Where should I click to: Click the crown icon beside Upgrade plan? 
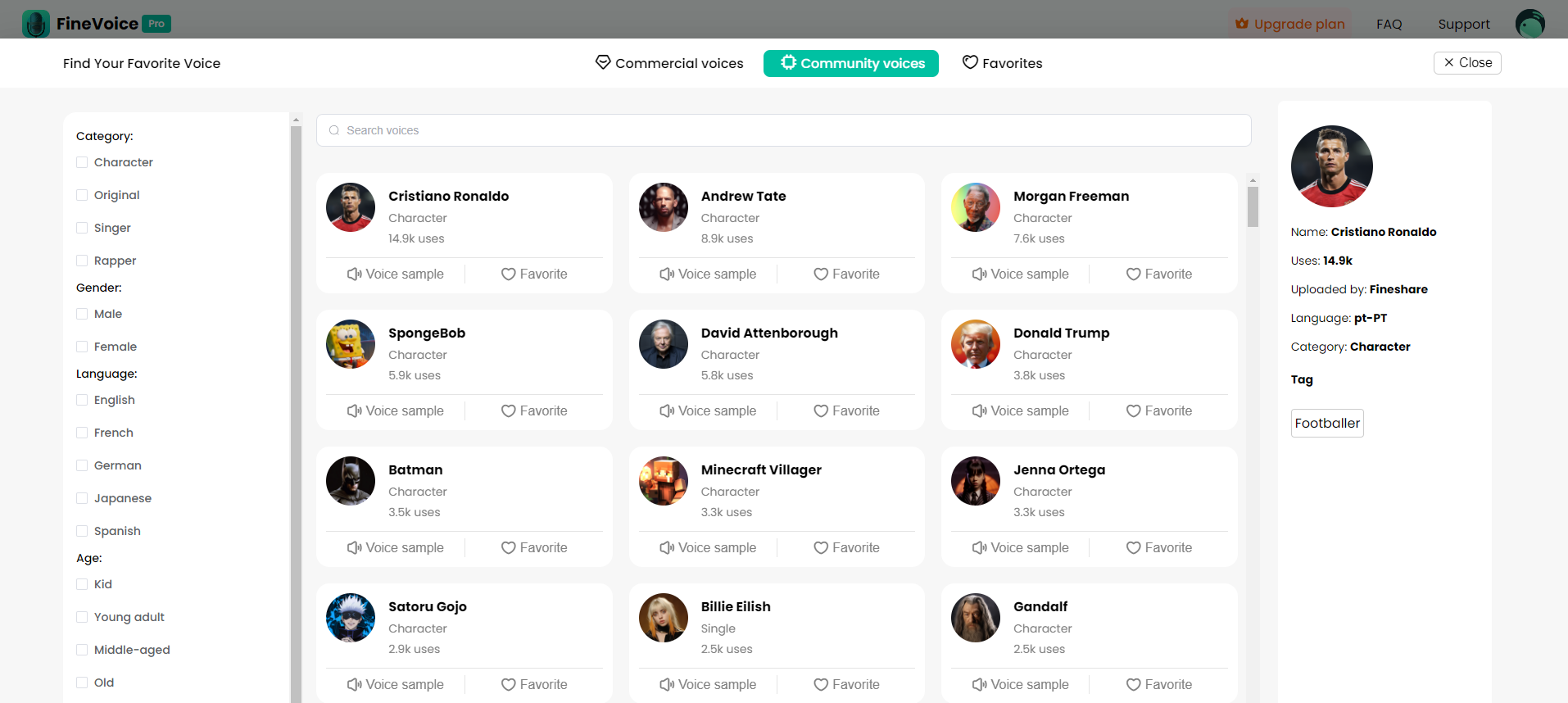pos(1242,24)
